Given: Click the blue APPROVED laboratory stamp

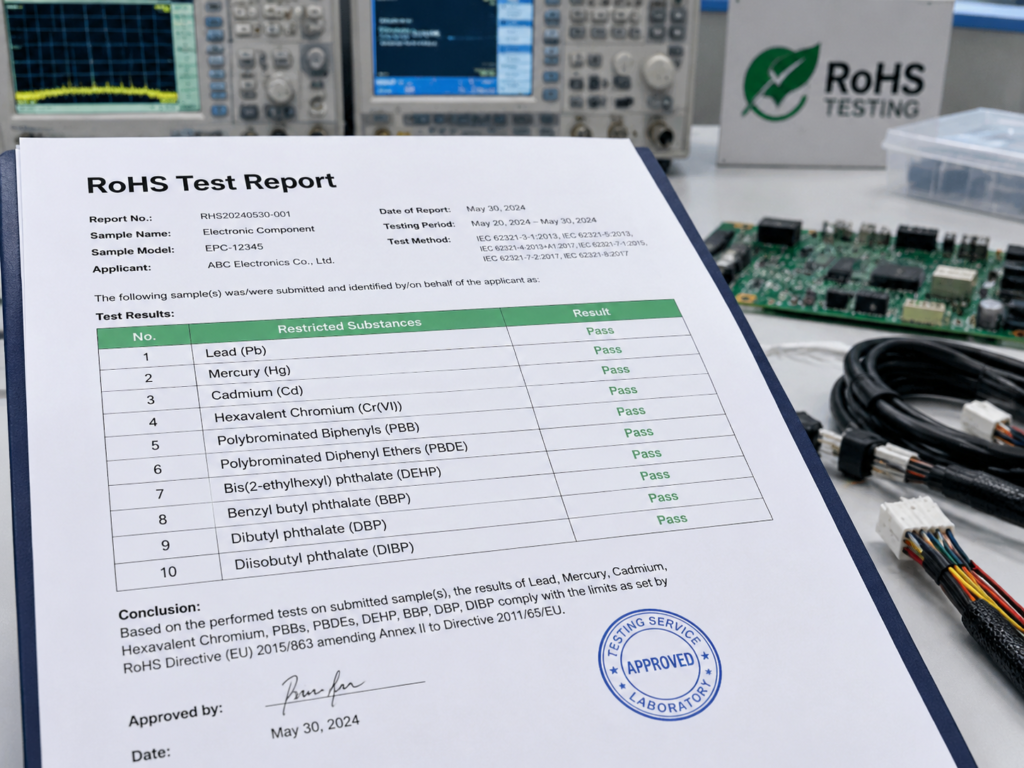Looking at the screenshot, I should (x=660, y=664).
